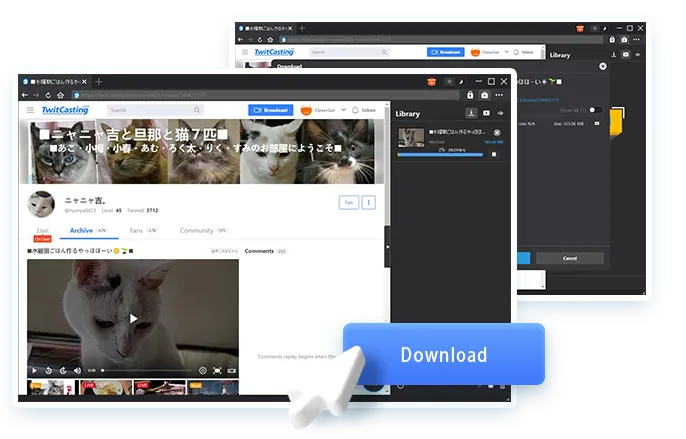Go forward with the browser forward arrow in the front window
Screen dimensions: 686x439
point(36,95)
